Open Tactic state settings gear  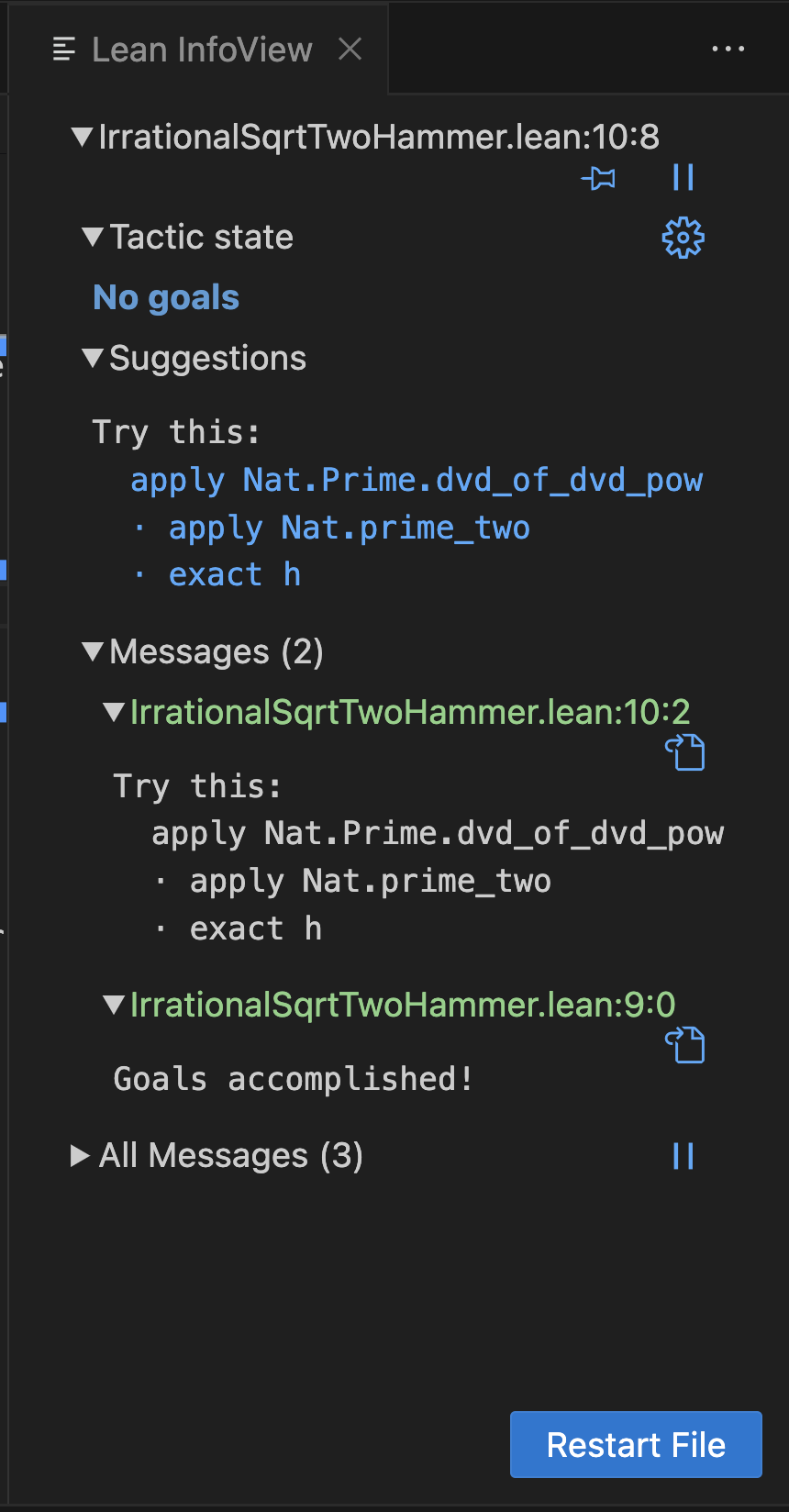pos(683,239)
